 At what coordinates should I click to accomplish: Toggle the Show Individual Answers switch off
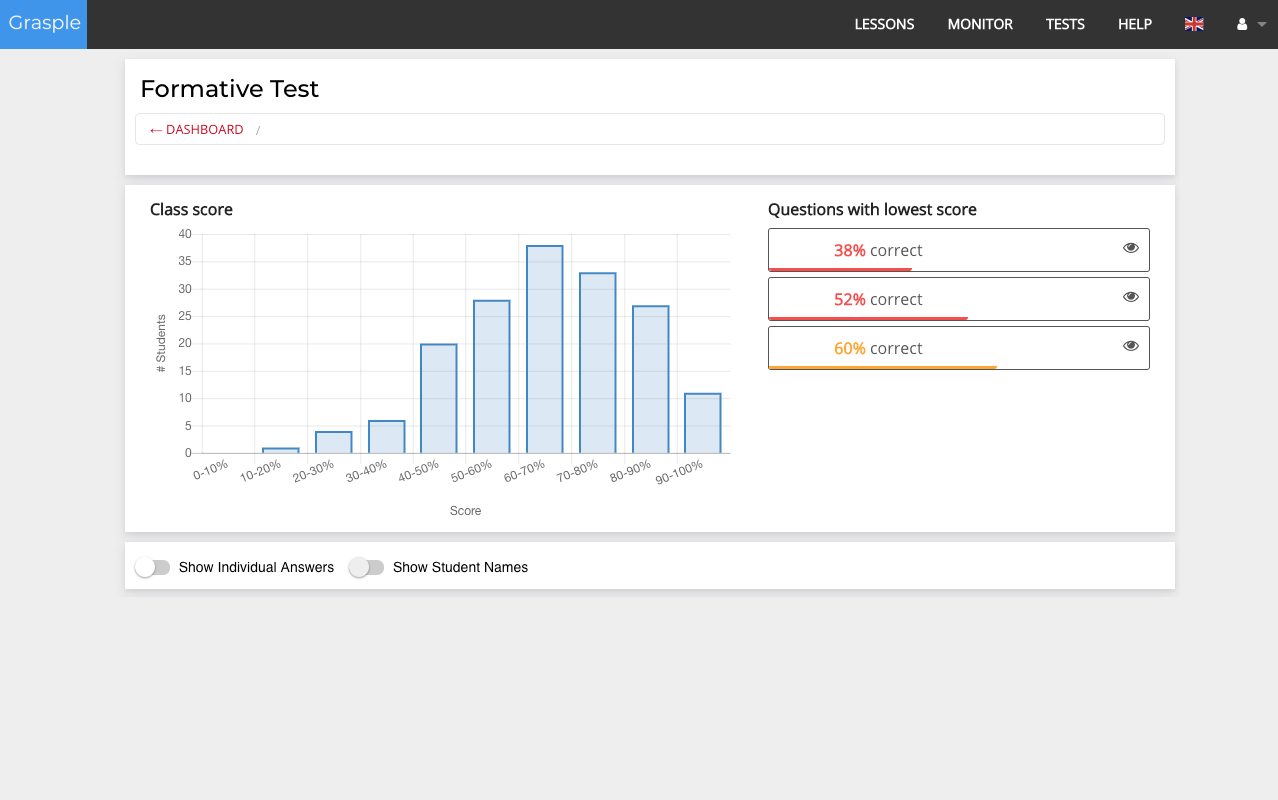tap(152, 567)
